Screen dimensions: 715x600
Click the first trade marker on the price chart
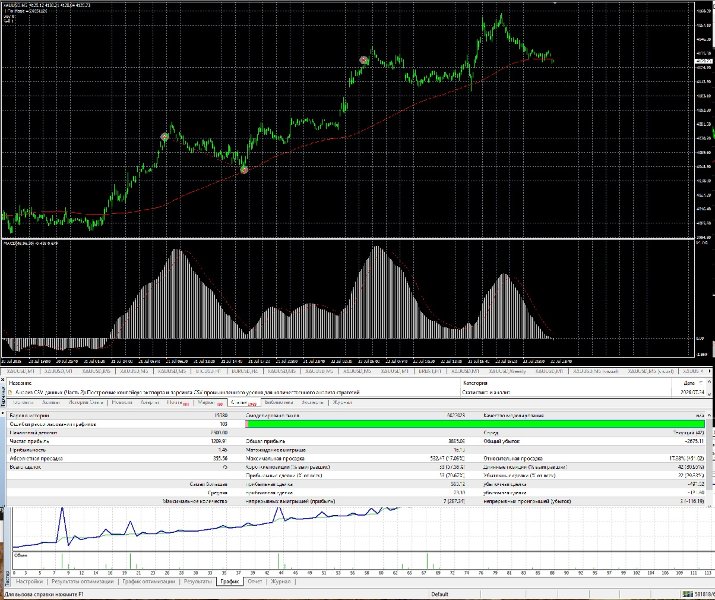(165, 136)
